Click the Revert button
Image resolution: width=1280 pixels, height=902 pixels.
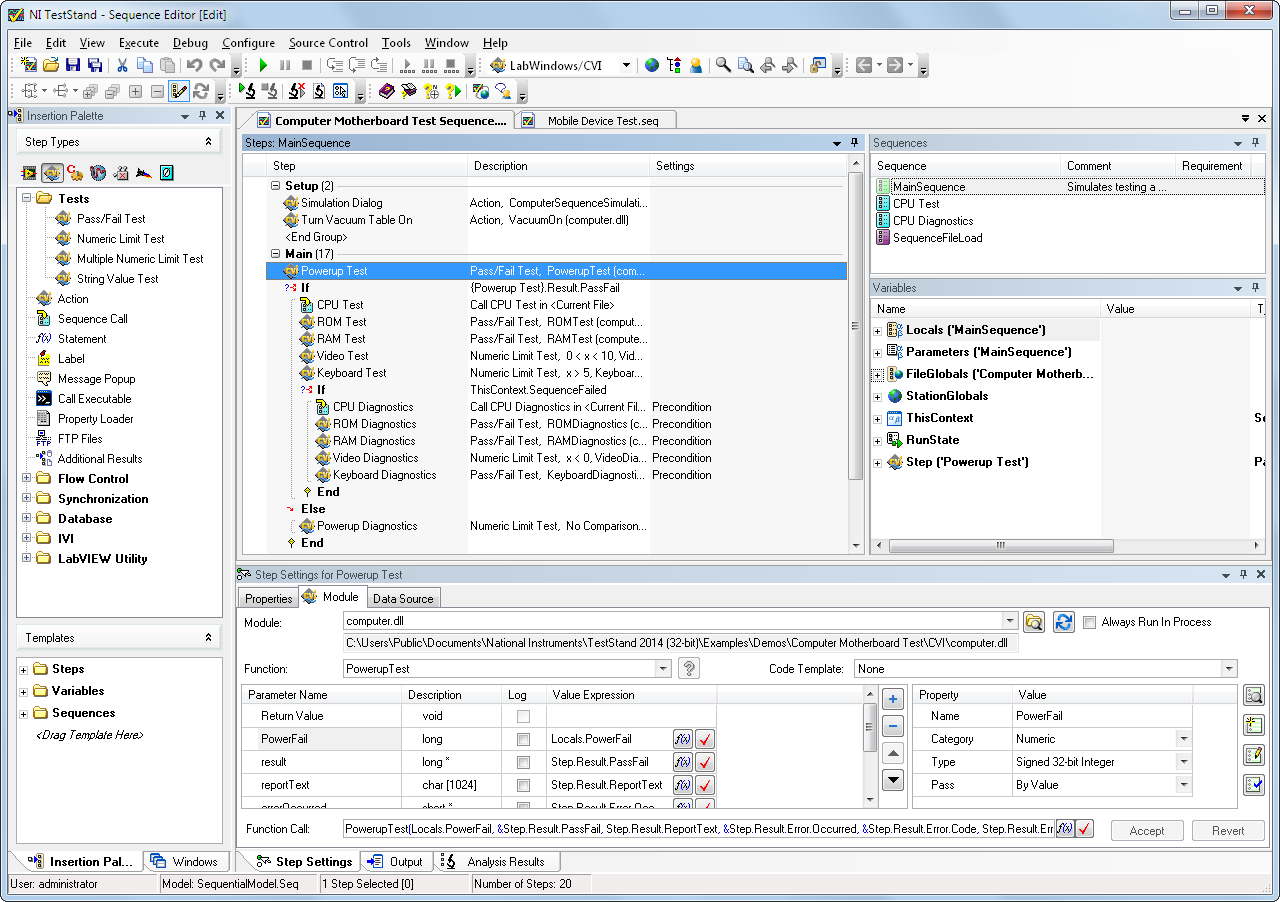click(x=1228, y=830)
